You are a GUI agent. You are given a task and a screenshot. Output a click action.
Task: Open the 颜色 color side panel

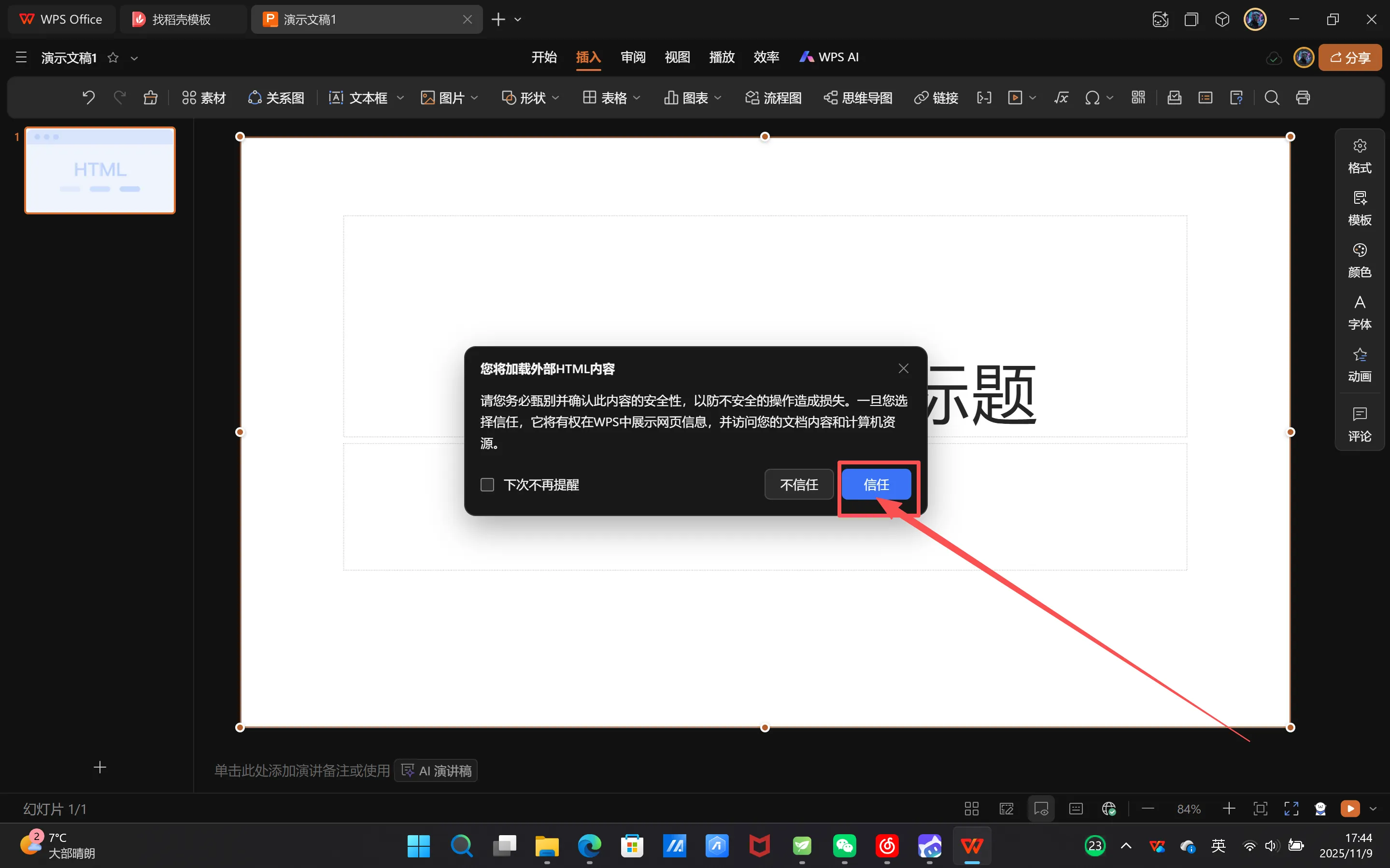click(1359, 260)
